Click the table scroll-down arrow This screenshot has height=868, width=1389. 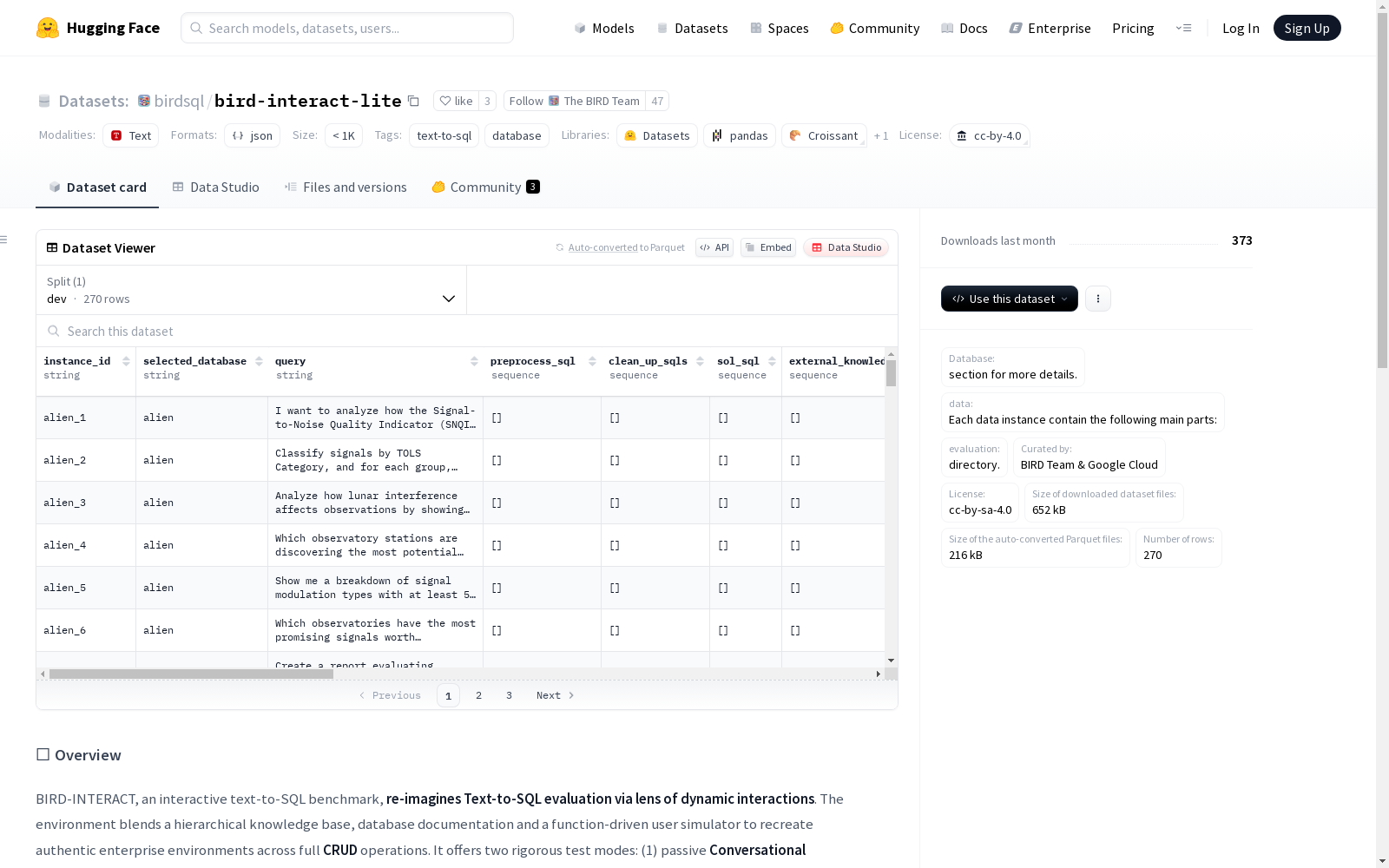tap(891, 661)
